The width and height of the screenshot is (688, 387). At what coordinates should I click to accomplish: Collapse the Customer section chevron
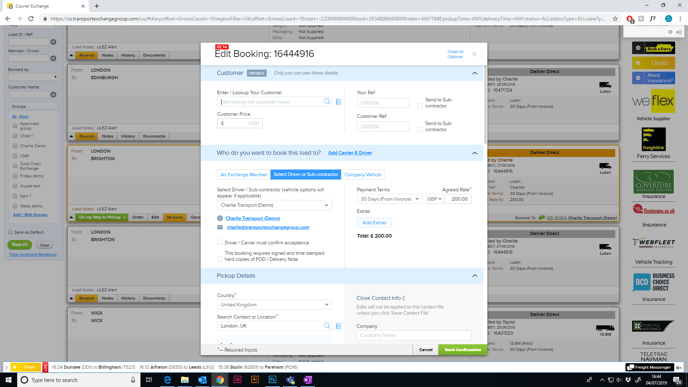click(475, 73)
